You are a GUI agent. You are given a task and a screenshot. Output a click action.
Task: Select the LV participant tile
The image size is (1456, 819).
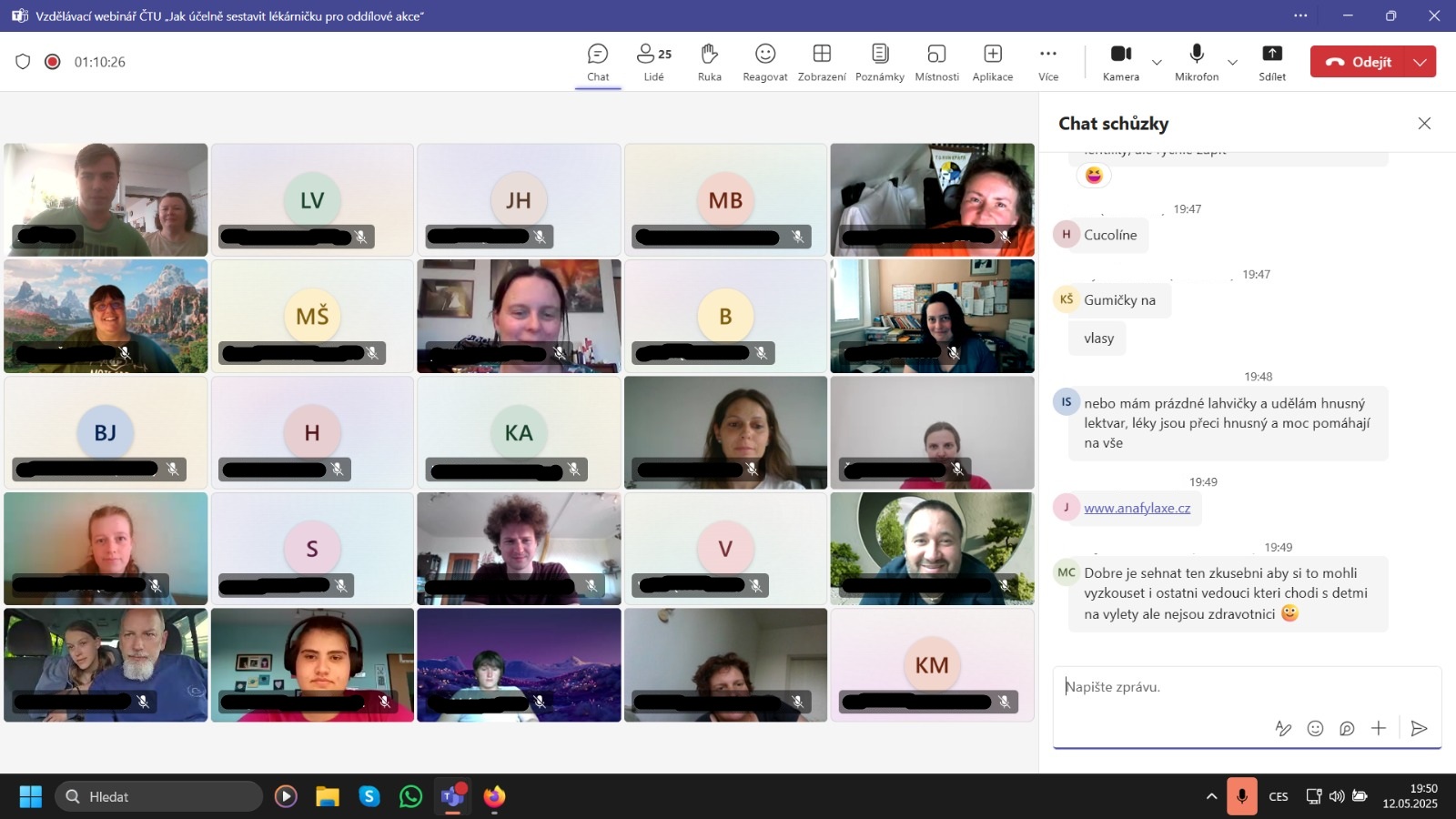point(312,199)
